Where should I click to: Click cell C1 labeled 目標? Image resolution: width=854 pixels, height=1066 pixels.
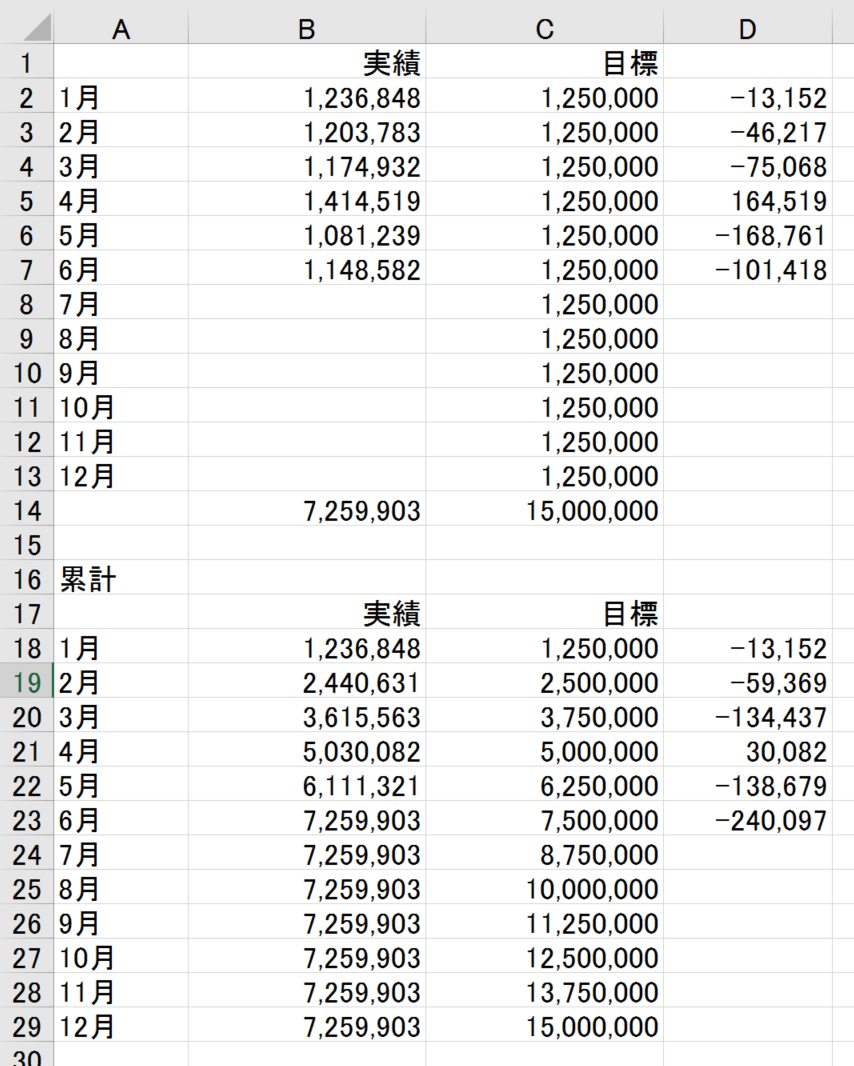(x=545, y=63)
